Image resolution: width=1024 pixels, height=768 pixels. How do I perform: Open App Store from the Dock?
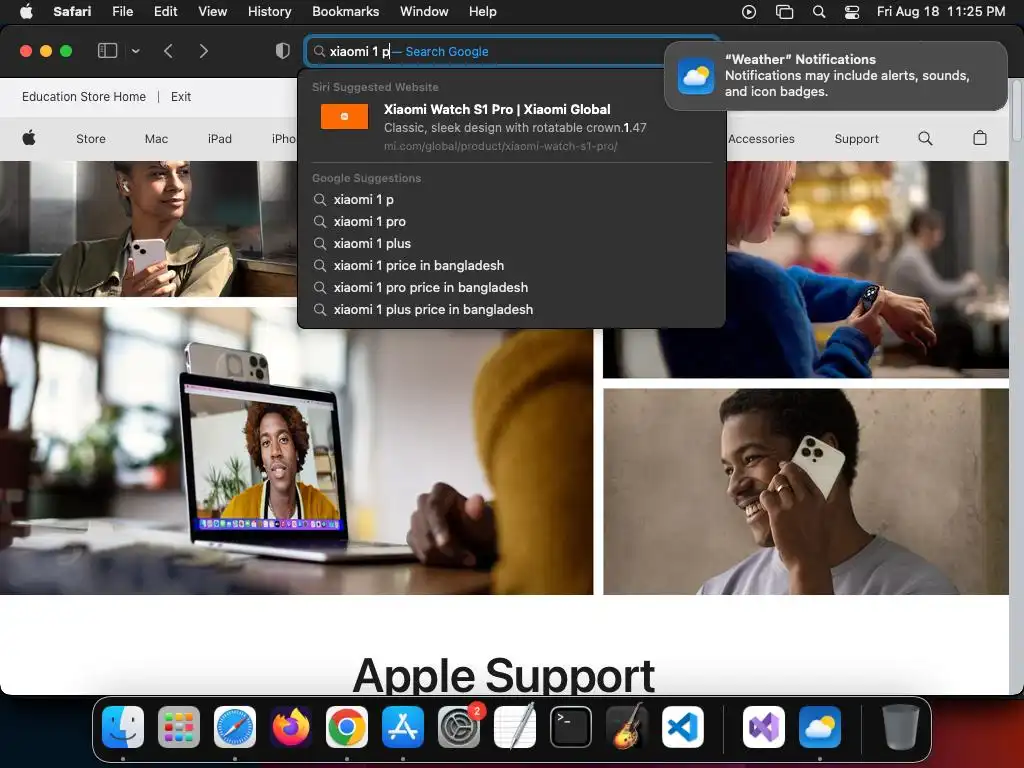tap(403, 727)
